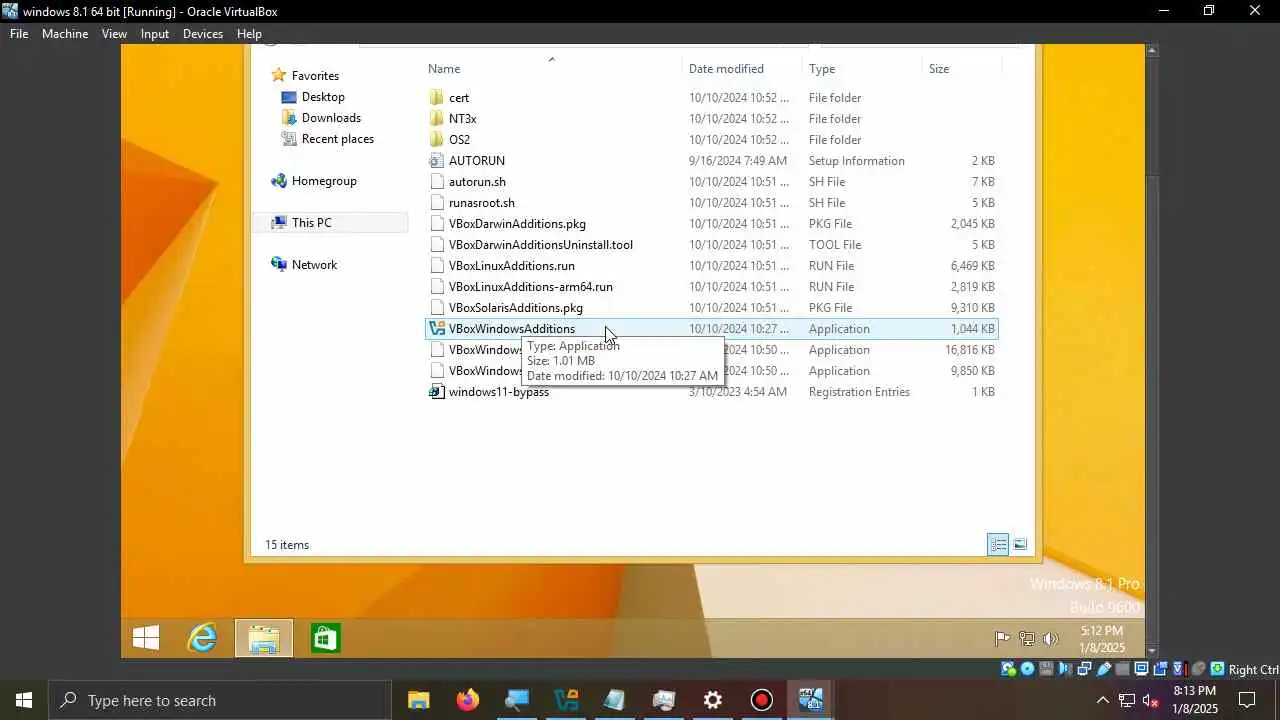Screen dimensions: 1280x720
Task: Click VirtualBox mouse integration arrow icon
Action: (x=1217, y=669)
